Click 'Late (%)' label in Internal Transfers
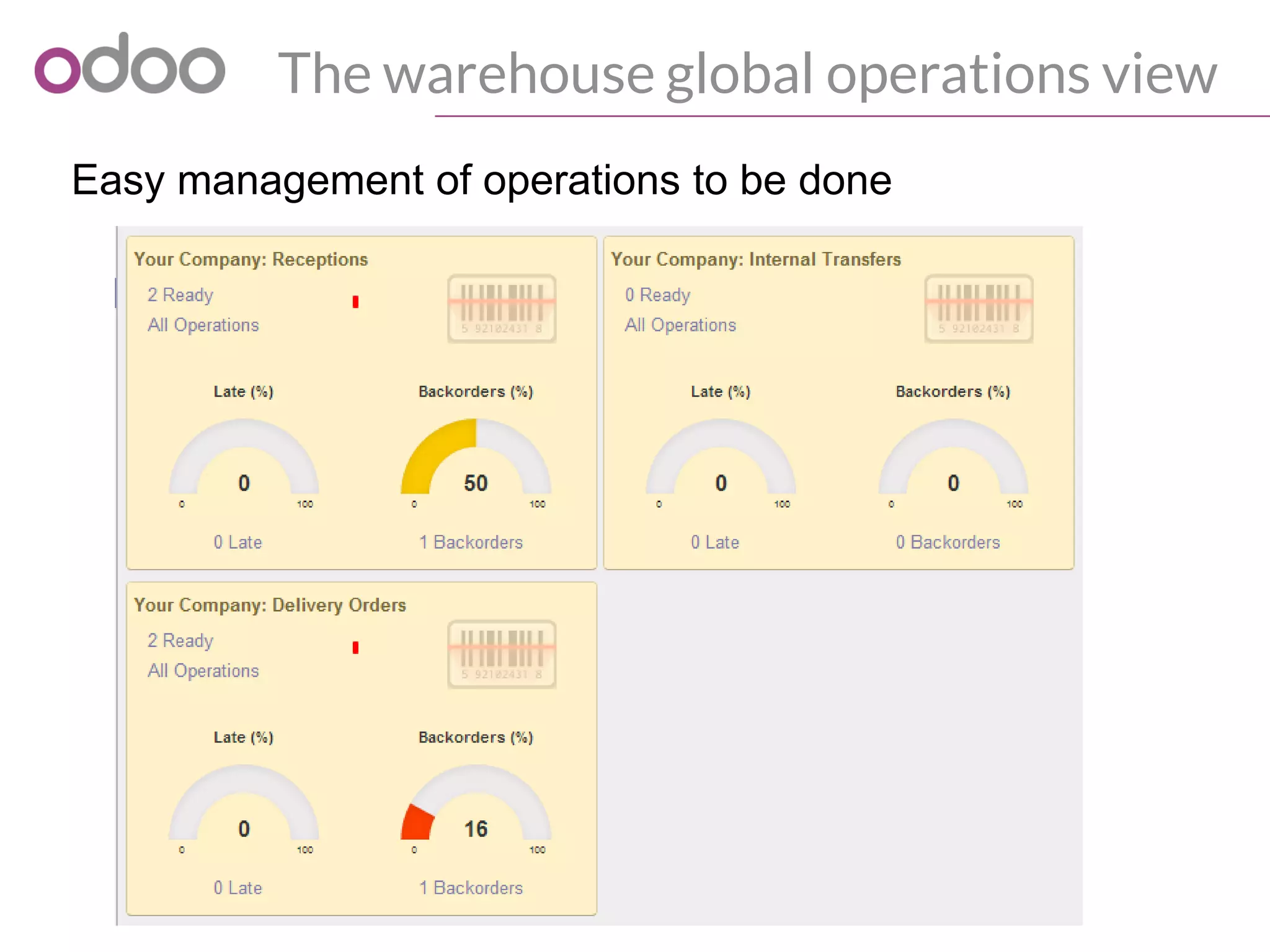The image size is (1270, 952). click(721, 392)
